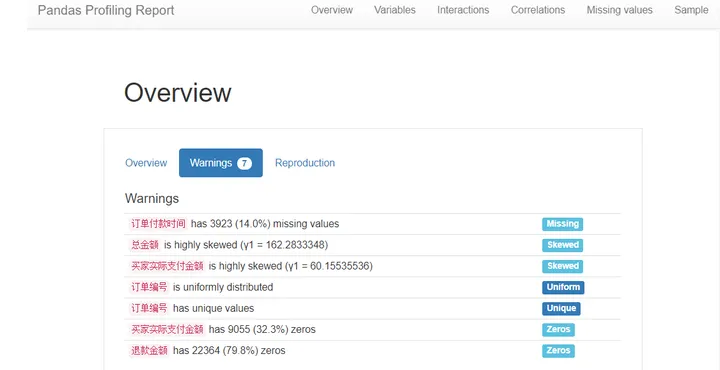Select the Warnings tab
720x370 pixels.
(x=221, y=163)
